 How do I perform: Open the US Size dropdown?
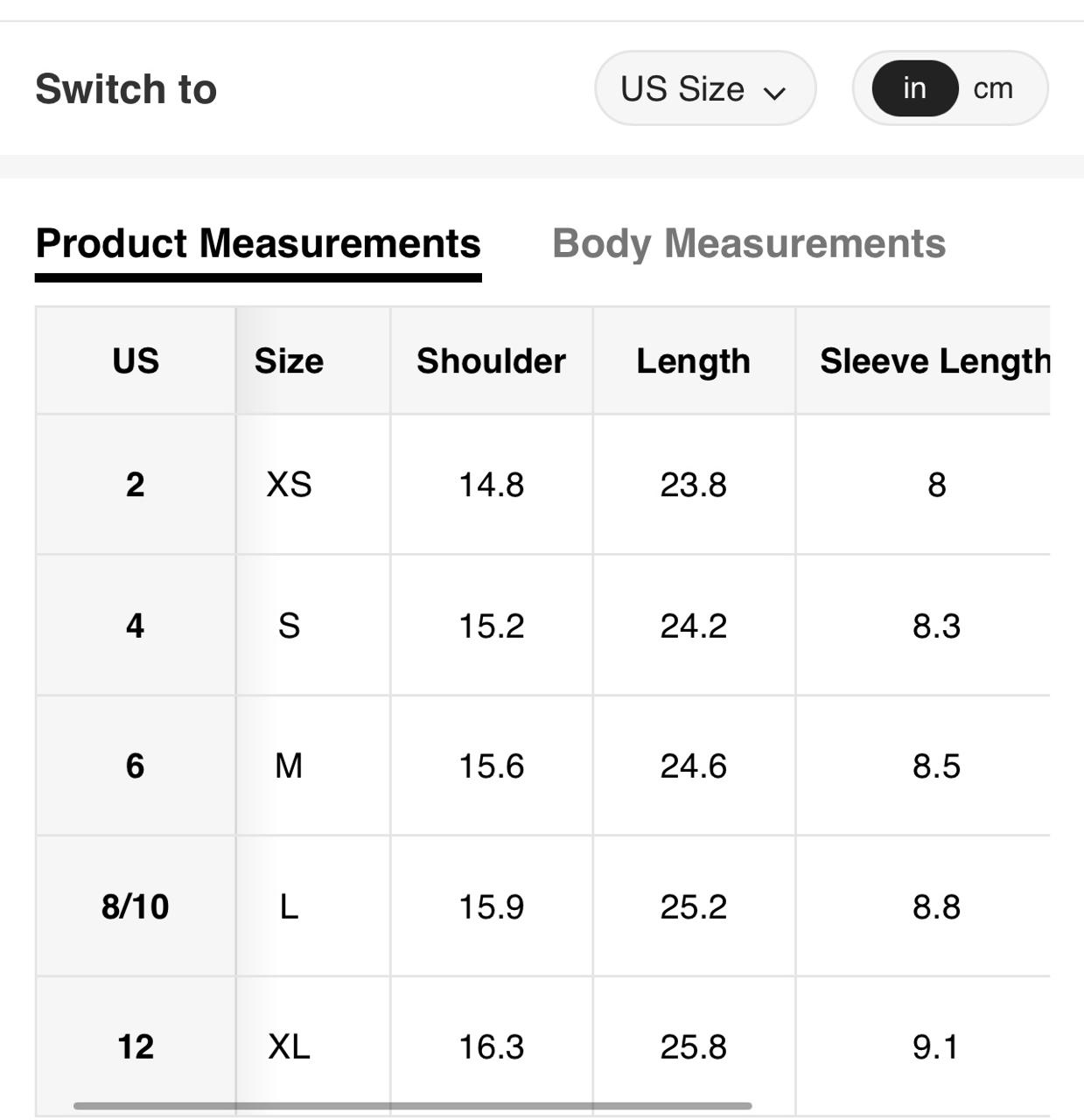click(704, 88)
